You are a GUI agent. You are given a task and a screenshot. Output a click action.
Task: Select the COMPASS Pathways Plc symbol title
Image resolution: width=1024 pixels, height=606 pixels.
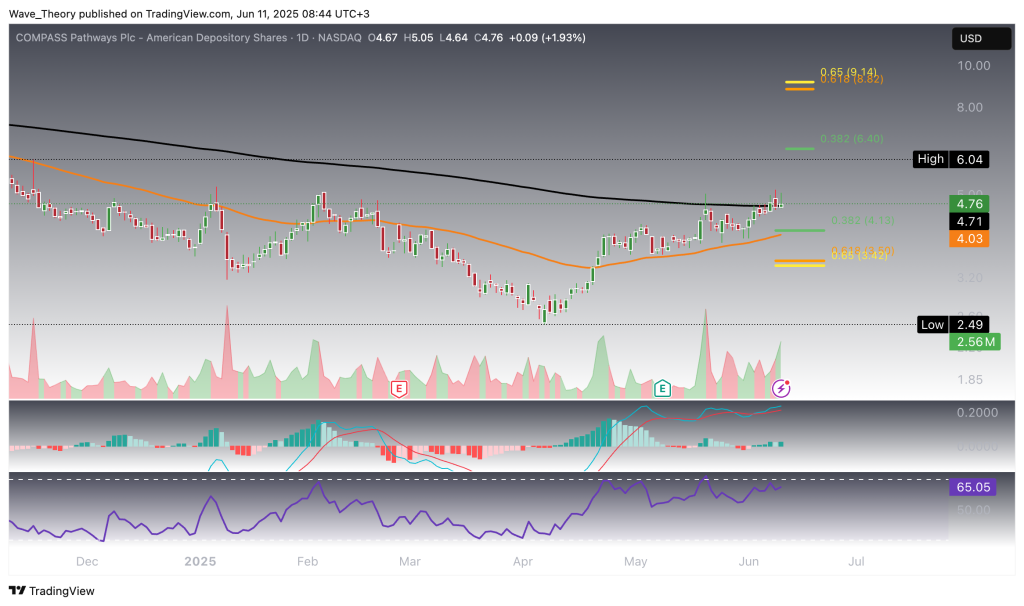coord(151,38)
